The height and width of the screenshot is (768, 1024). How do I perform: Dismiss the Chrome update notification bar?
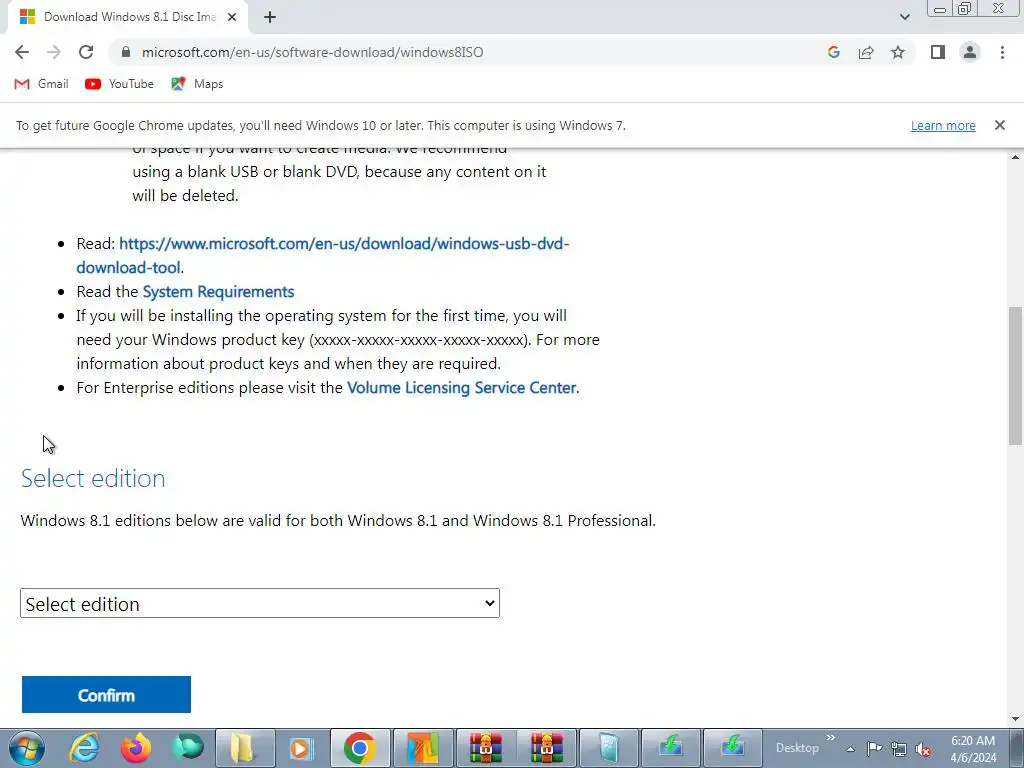[999, 125]
